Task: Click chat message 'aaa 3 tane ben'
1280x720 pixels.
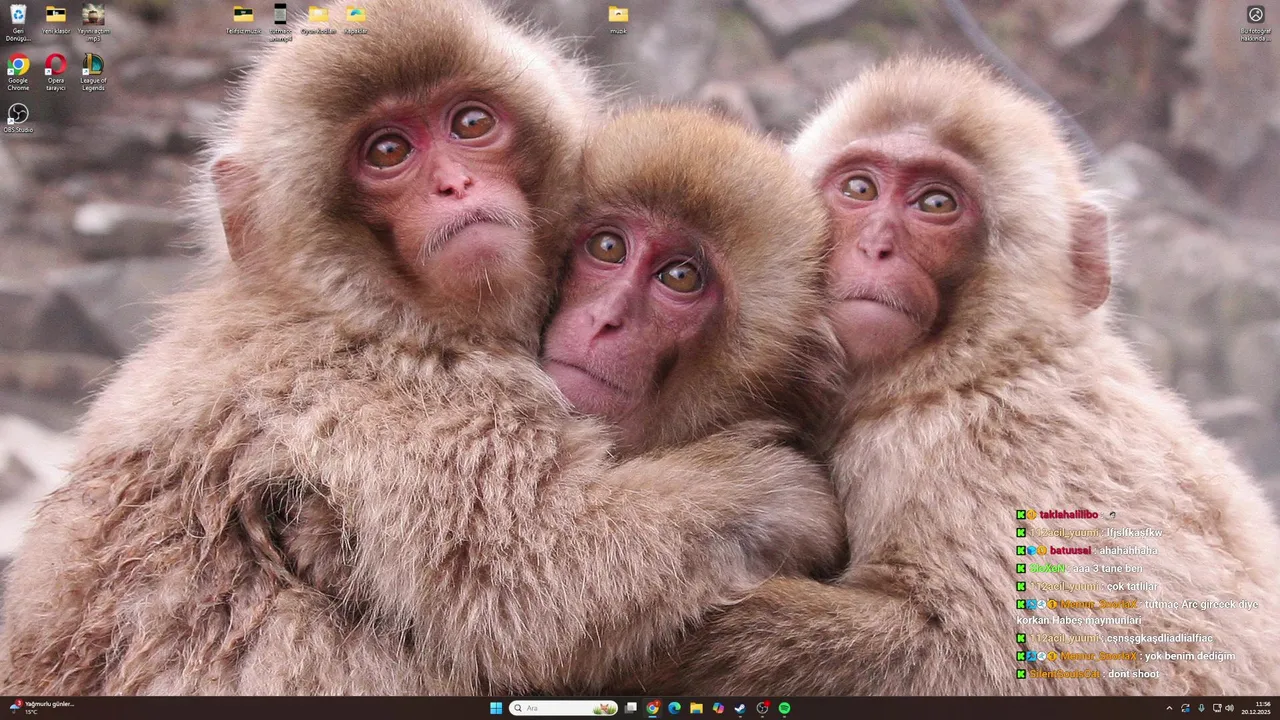Action: tap(1108, 568)
